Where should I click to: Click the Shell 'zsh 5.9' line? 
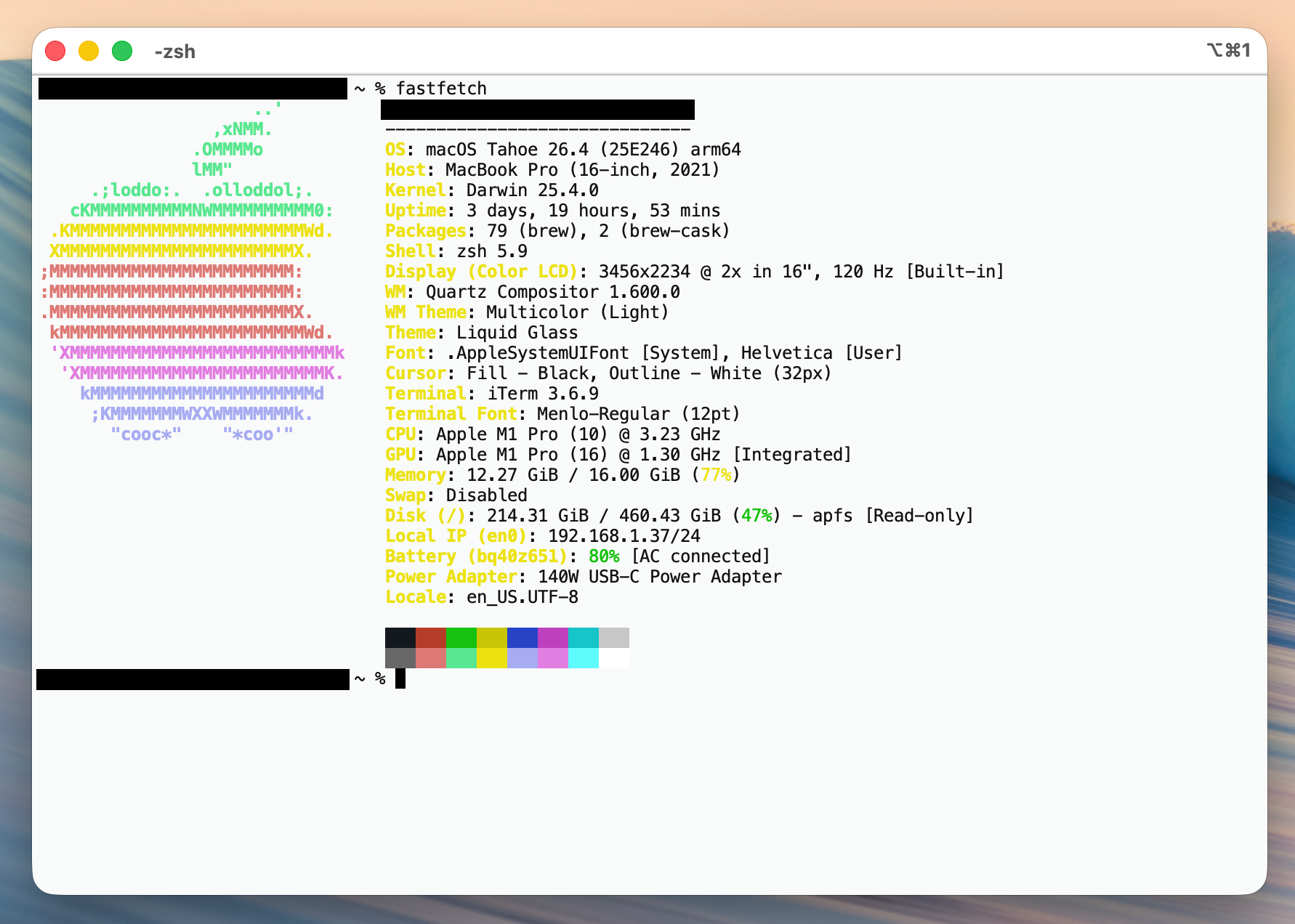pos(456,251)
